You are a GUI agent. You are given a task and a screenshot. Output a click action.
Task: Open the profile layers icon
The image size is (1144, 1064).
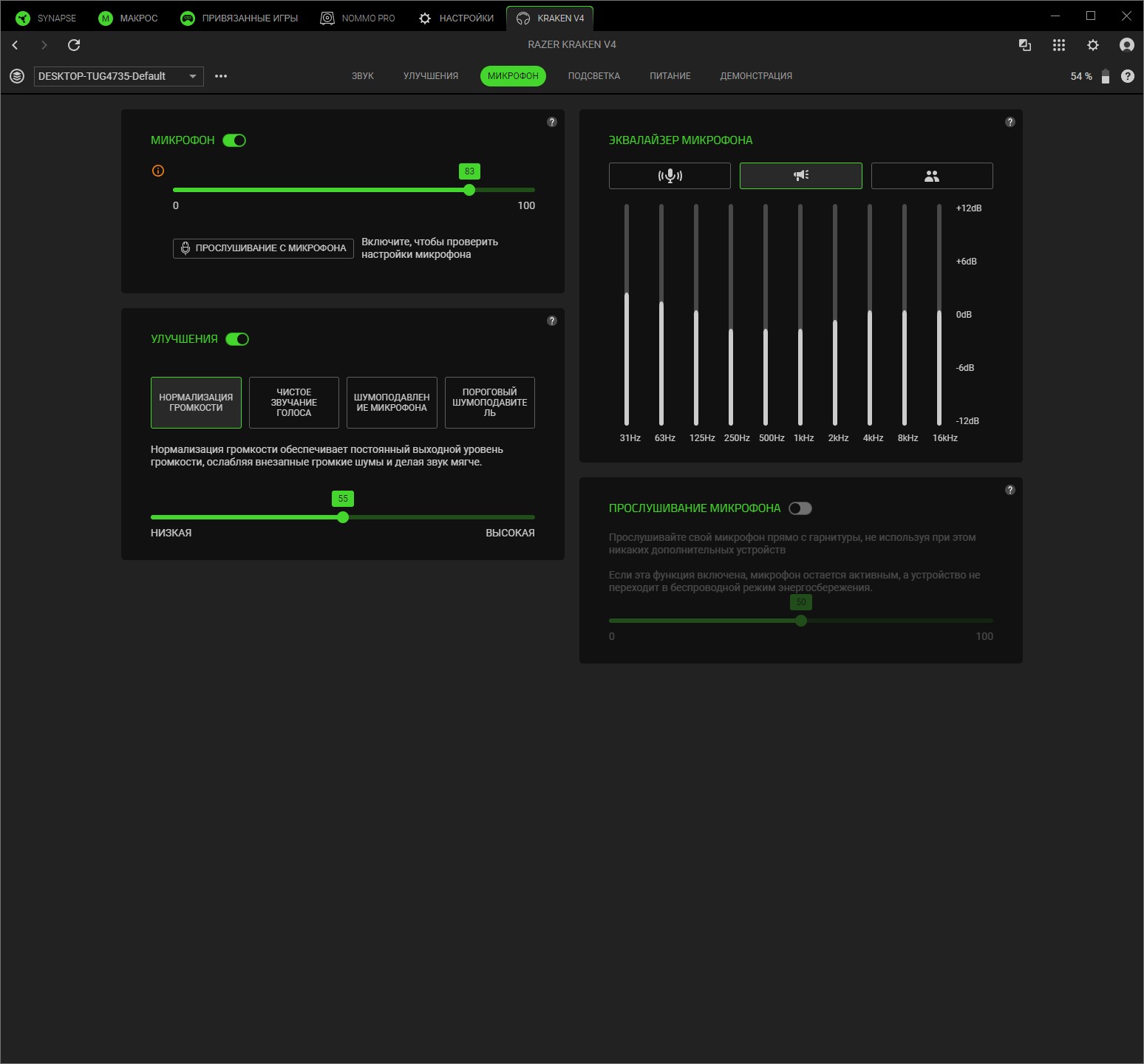pyautogui.click(x=17, y=76)
